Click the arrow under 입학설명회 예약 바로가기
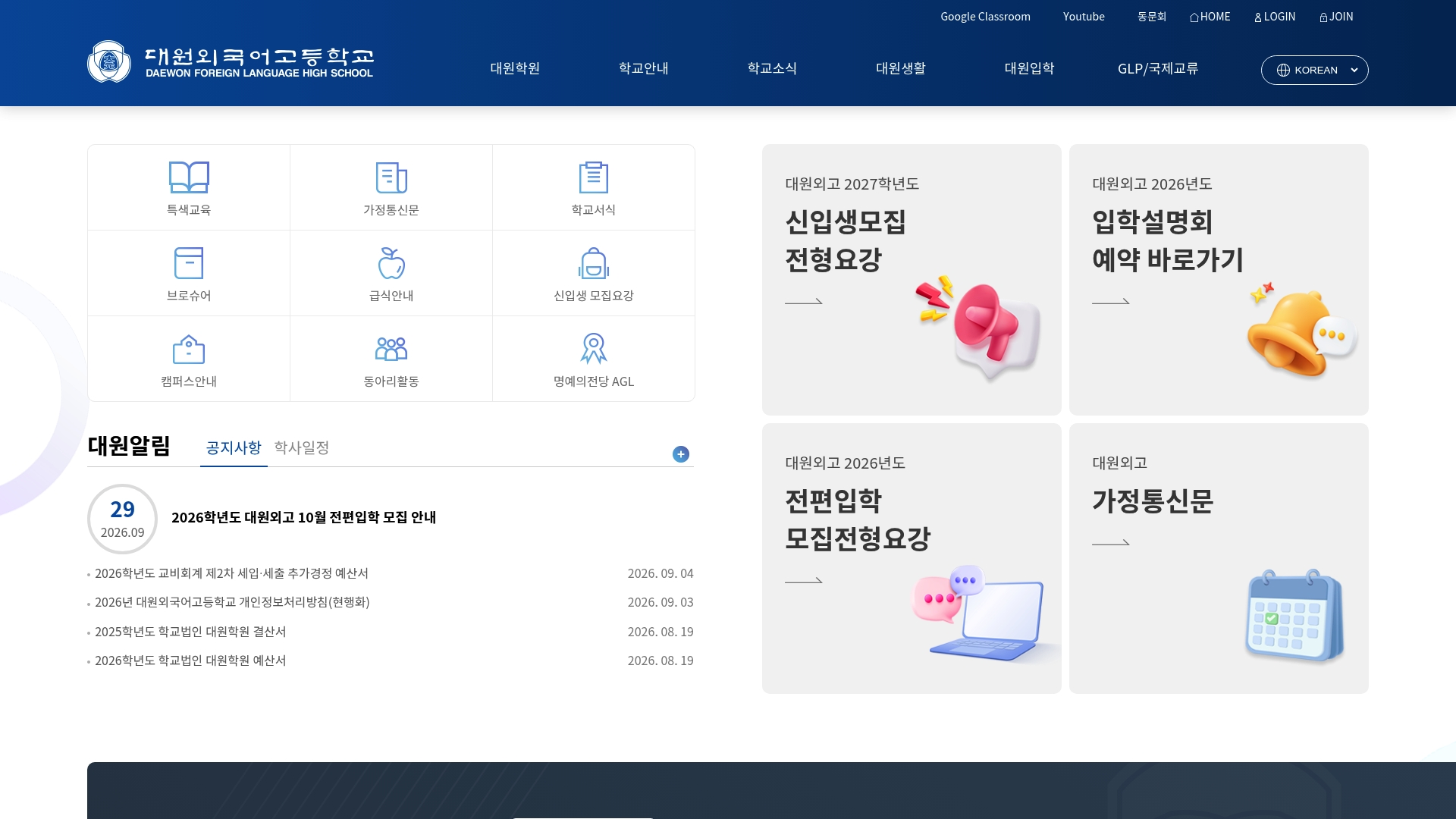This screenshot has width=1456, height=819. [x=1111, y=301]
